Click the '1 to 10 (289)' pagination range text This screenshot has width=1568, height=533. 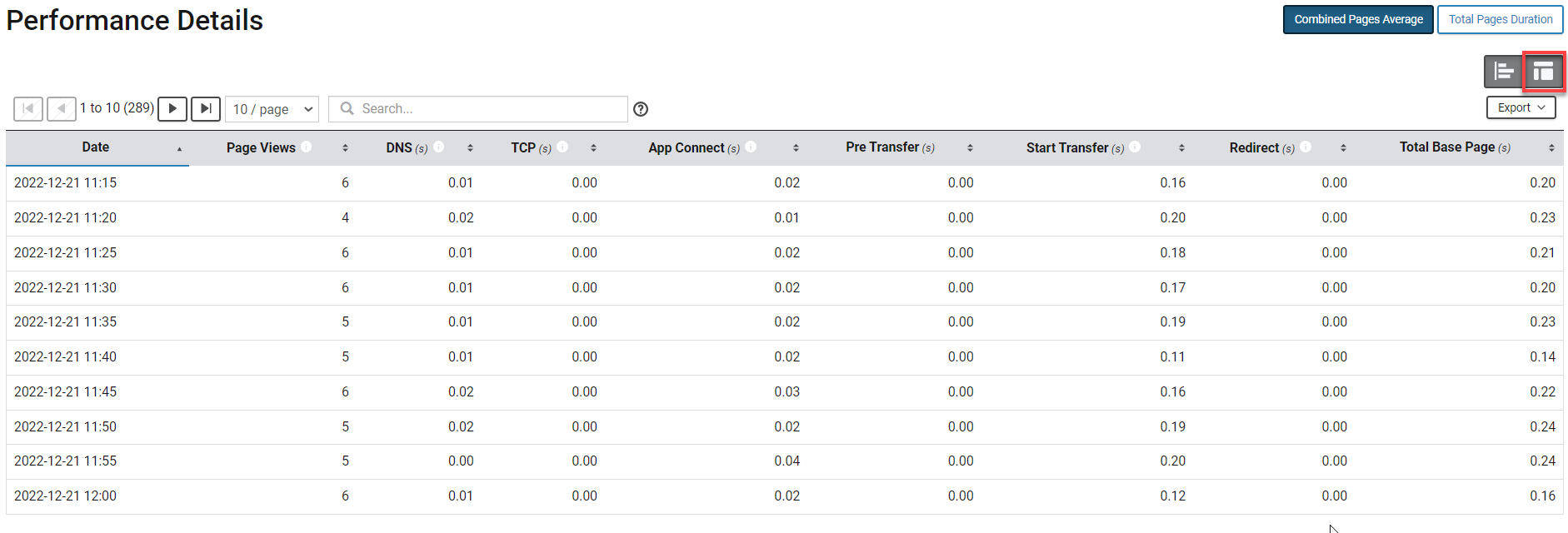[117, 108]
